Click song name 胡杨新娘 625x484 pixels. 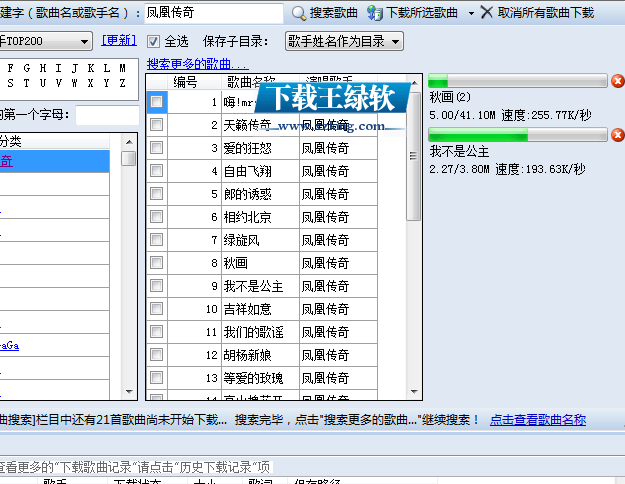pyautogui.click(x=248, y=355)
